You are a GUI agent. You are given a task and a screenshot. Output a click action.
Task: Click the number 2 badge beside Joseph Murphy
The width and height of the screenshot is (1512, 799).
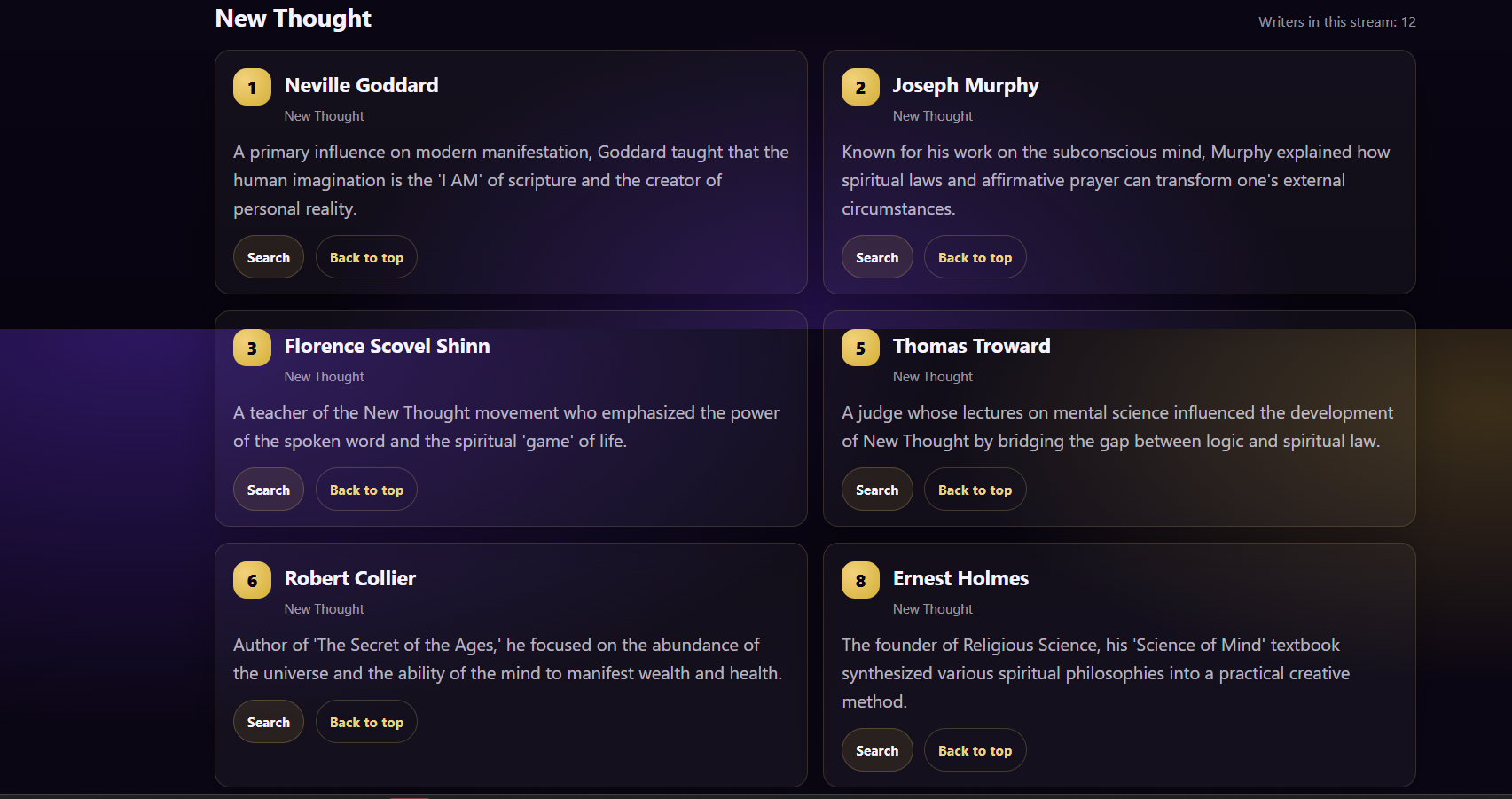point(860,87)
